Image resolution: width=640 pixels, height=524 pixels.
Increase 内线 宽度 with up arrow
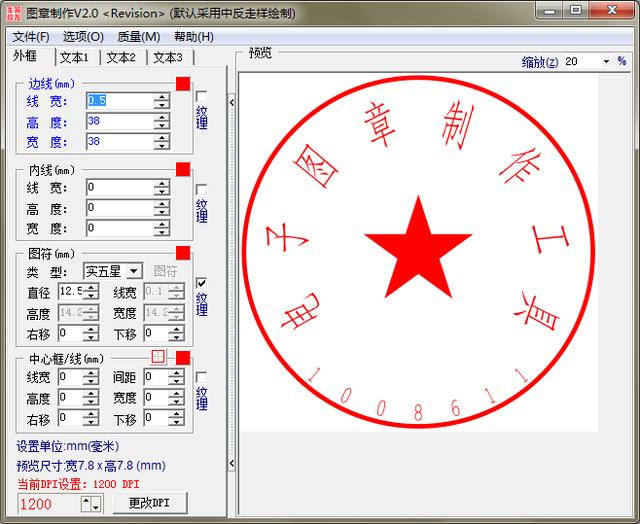[x=162, y=224]
